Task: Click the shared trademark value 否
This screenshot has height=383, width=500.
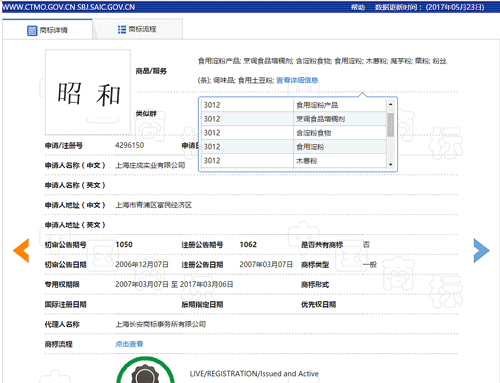Action: click(x=366, y=245)
